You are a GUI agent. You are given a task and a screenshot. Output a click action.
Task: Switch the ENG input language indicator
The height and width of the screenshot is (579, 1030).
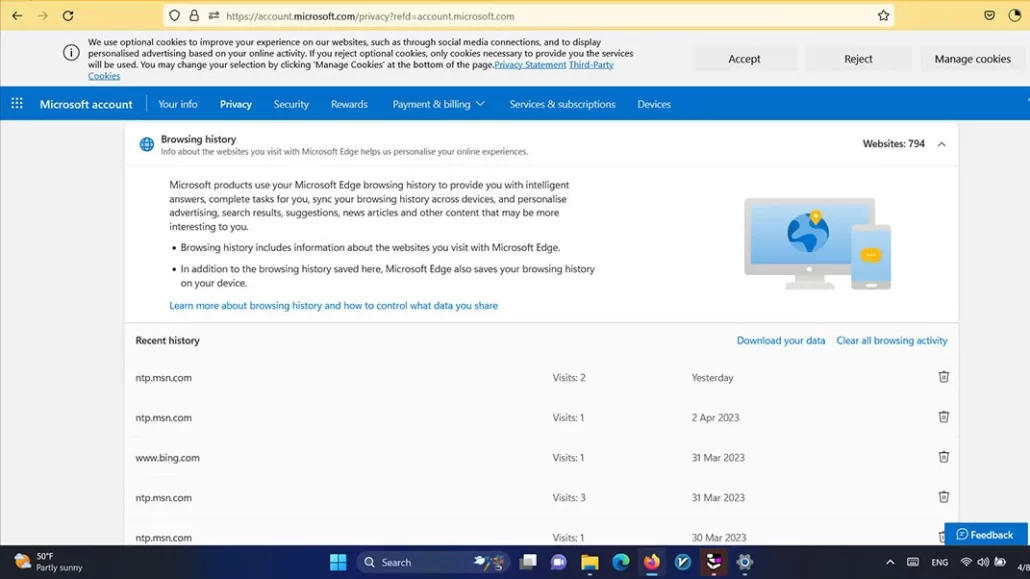[940, 563]
